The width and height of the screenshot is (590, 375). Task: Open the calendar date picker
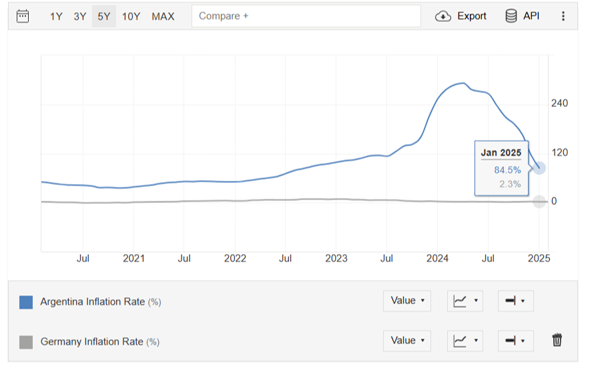[x=23, y=16]
